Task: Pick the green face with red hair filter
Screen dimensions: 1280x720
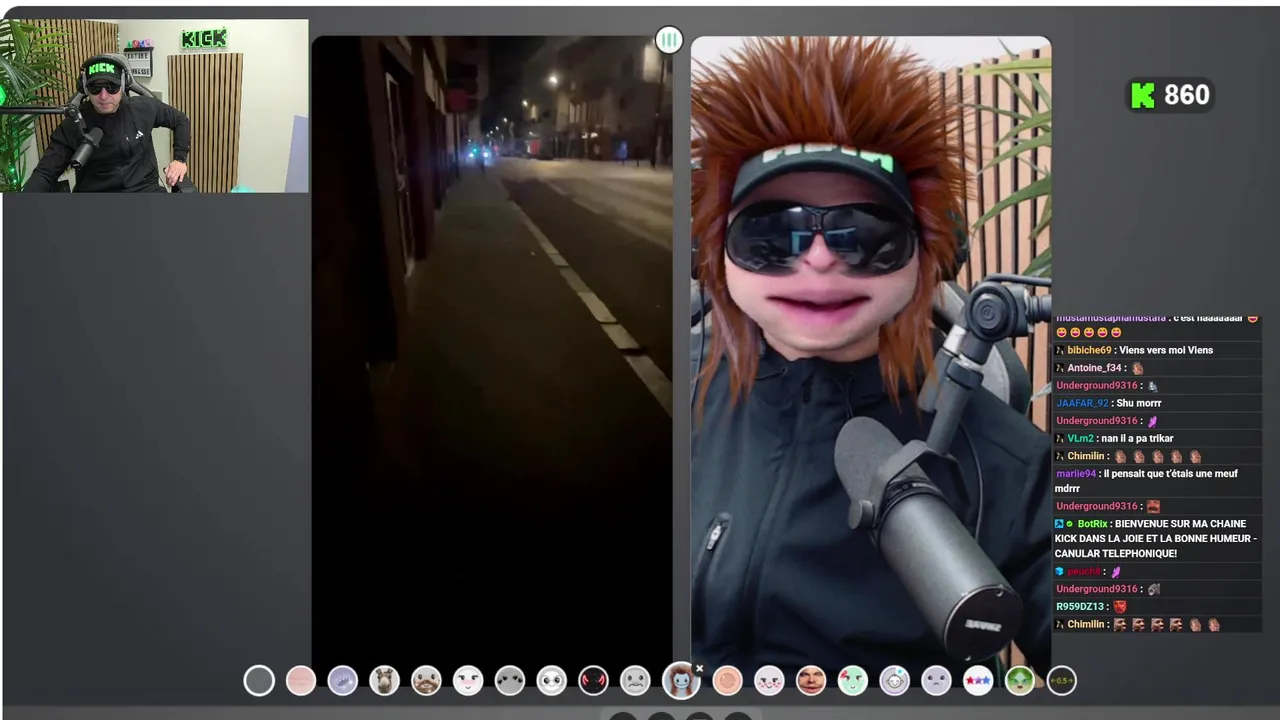Action: [853, 681]
